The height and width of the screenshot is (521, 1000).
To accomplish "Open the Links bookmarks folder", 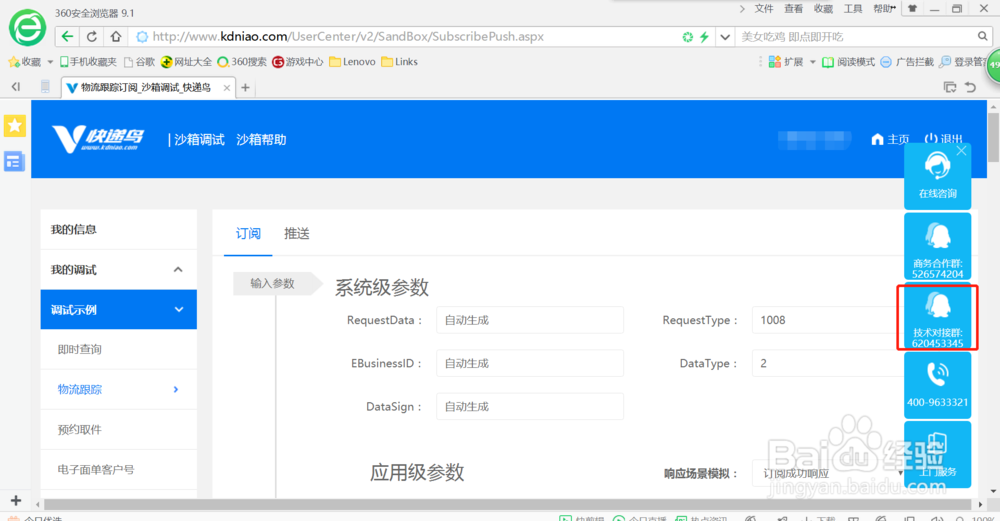I will click(x=399, y=62).
